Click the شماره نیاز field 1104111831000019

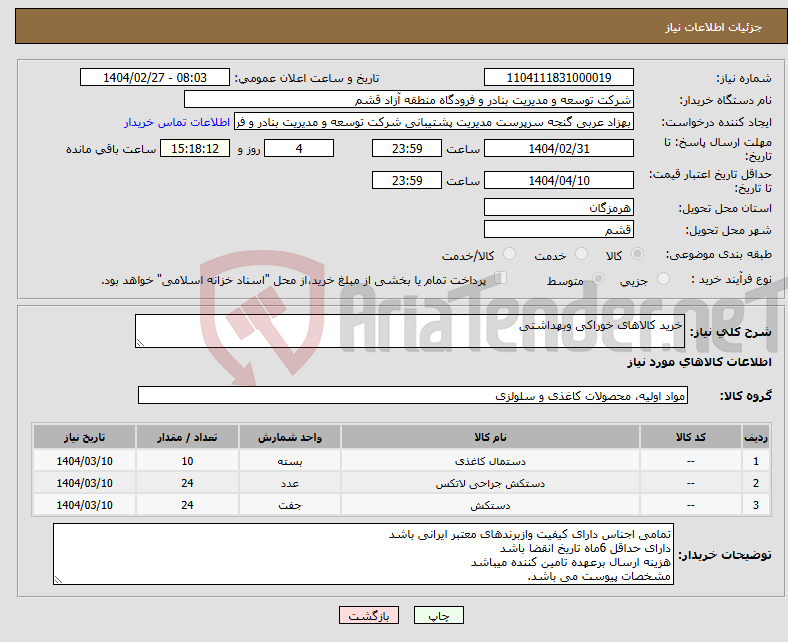coord(558,77)
